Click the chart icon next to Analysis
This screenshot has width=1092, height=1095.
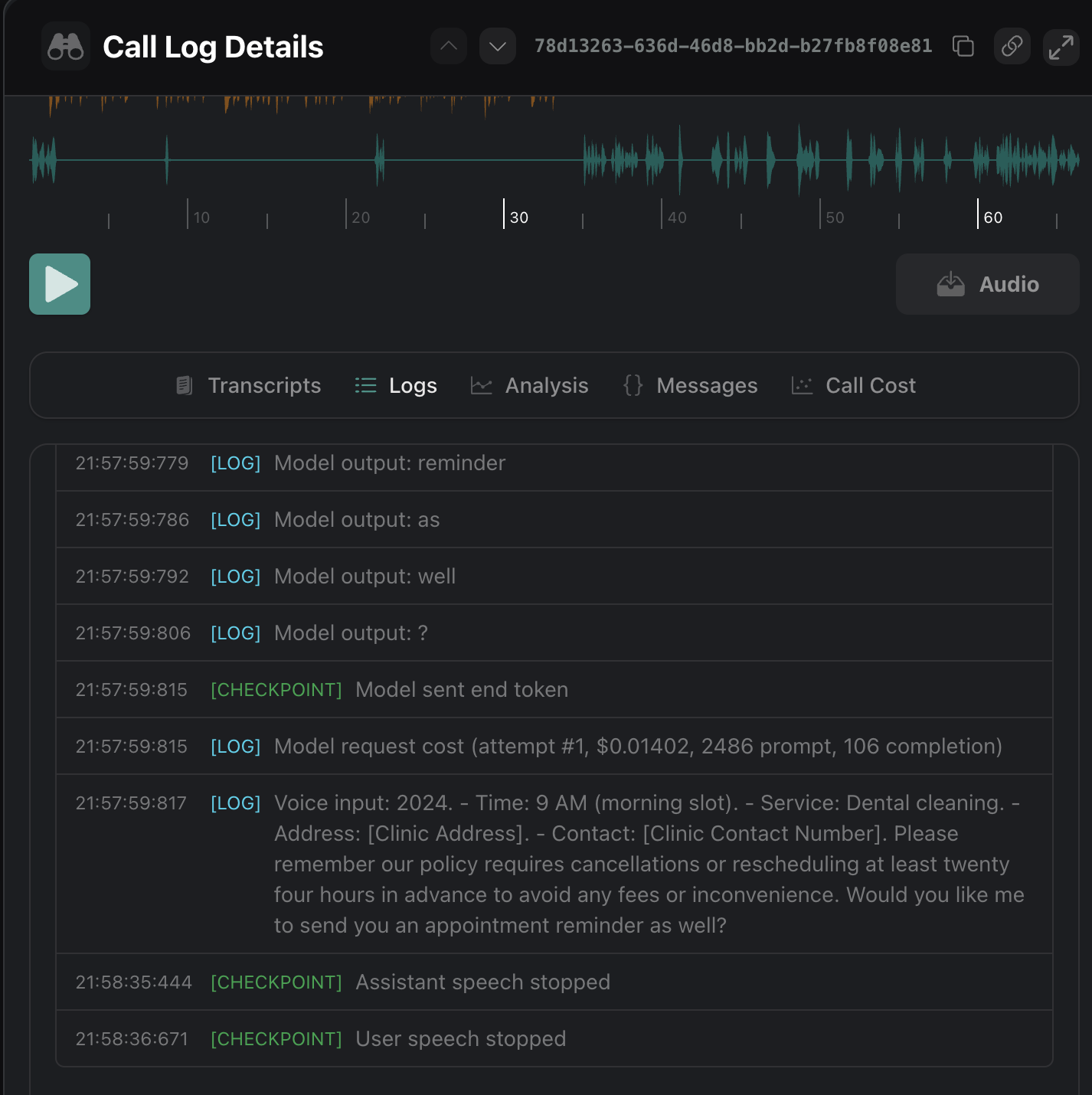[482, 385]
